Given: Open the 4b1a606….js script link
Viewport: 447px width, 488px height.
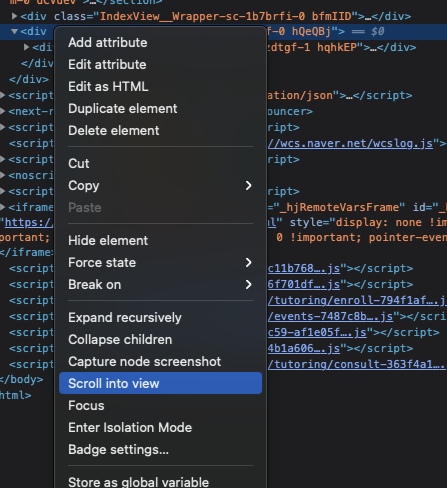Looking at the screenshot, I should click(x=304, y=349).
